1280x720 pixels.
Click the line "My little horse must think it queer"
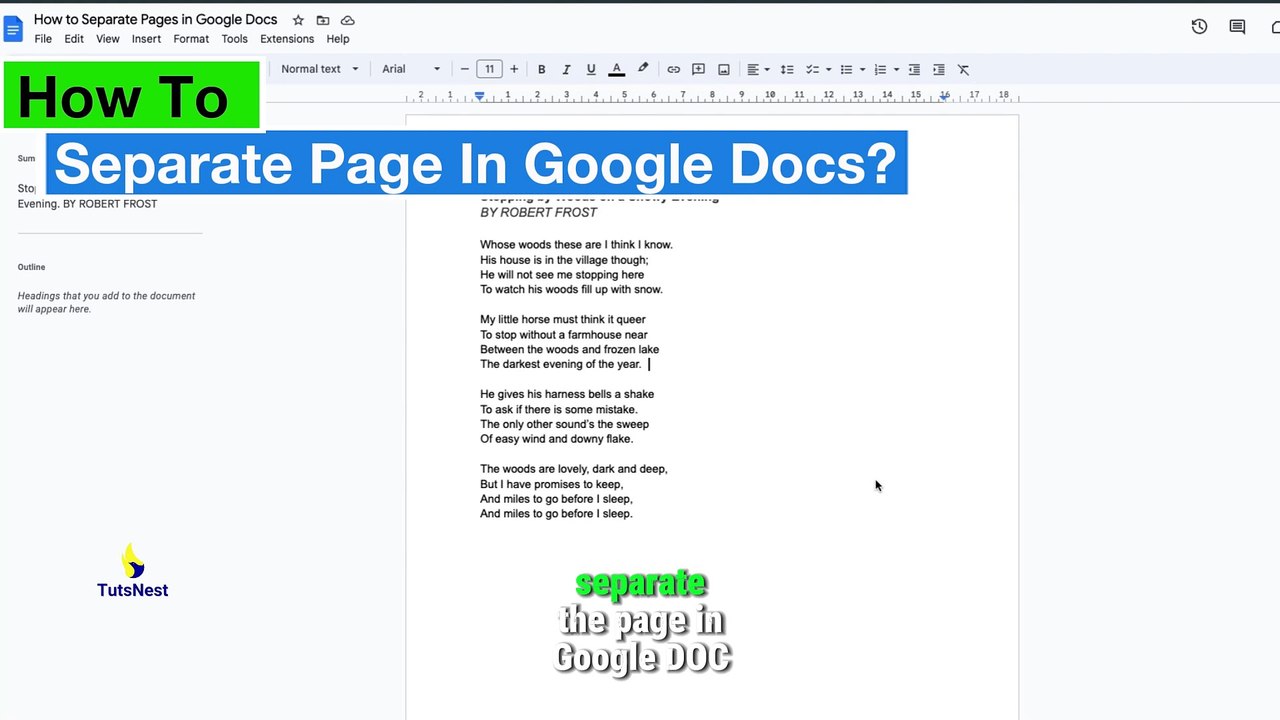(x=563, y=320)
